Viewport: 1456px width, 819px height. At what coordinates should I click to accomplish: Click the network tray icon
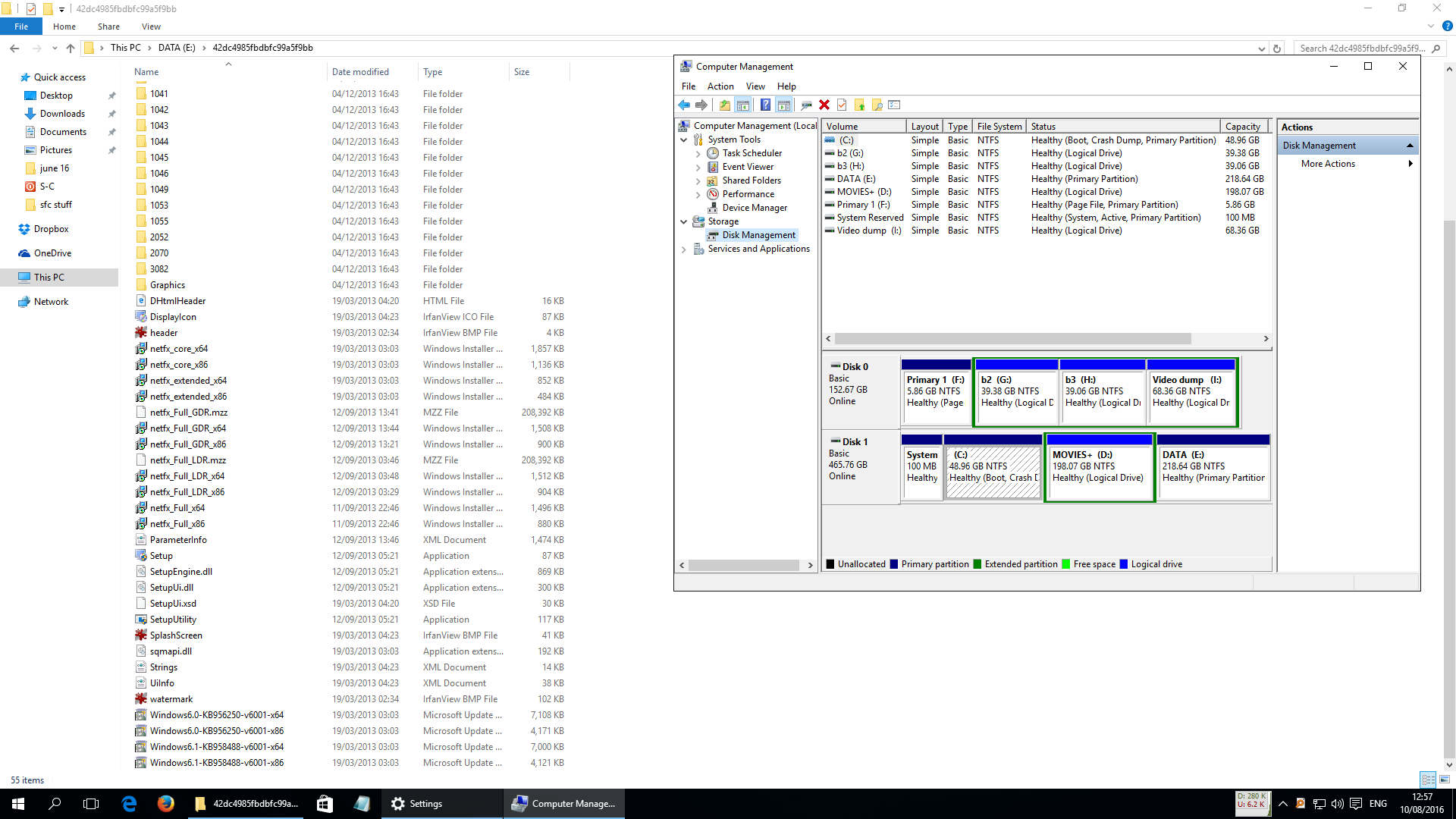tap(1319, 804)
